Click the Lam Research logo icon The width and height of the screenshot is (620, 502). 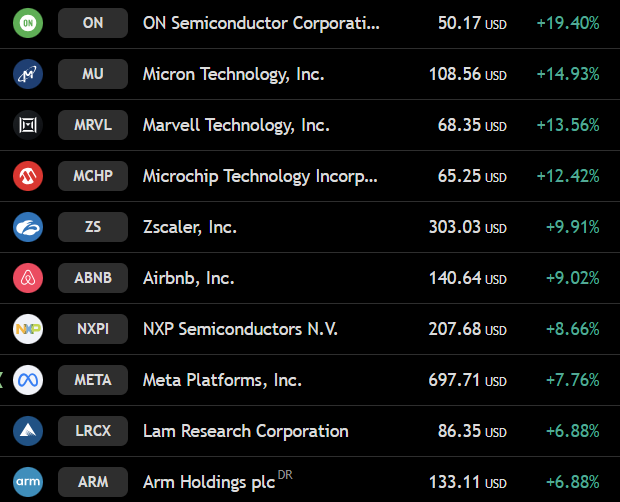tap(28, 431)
